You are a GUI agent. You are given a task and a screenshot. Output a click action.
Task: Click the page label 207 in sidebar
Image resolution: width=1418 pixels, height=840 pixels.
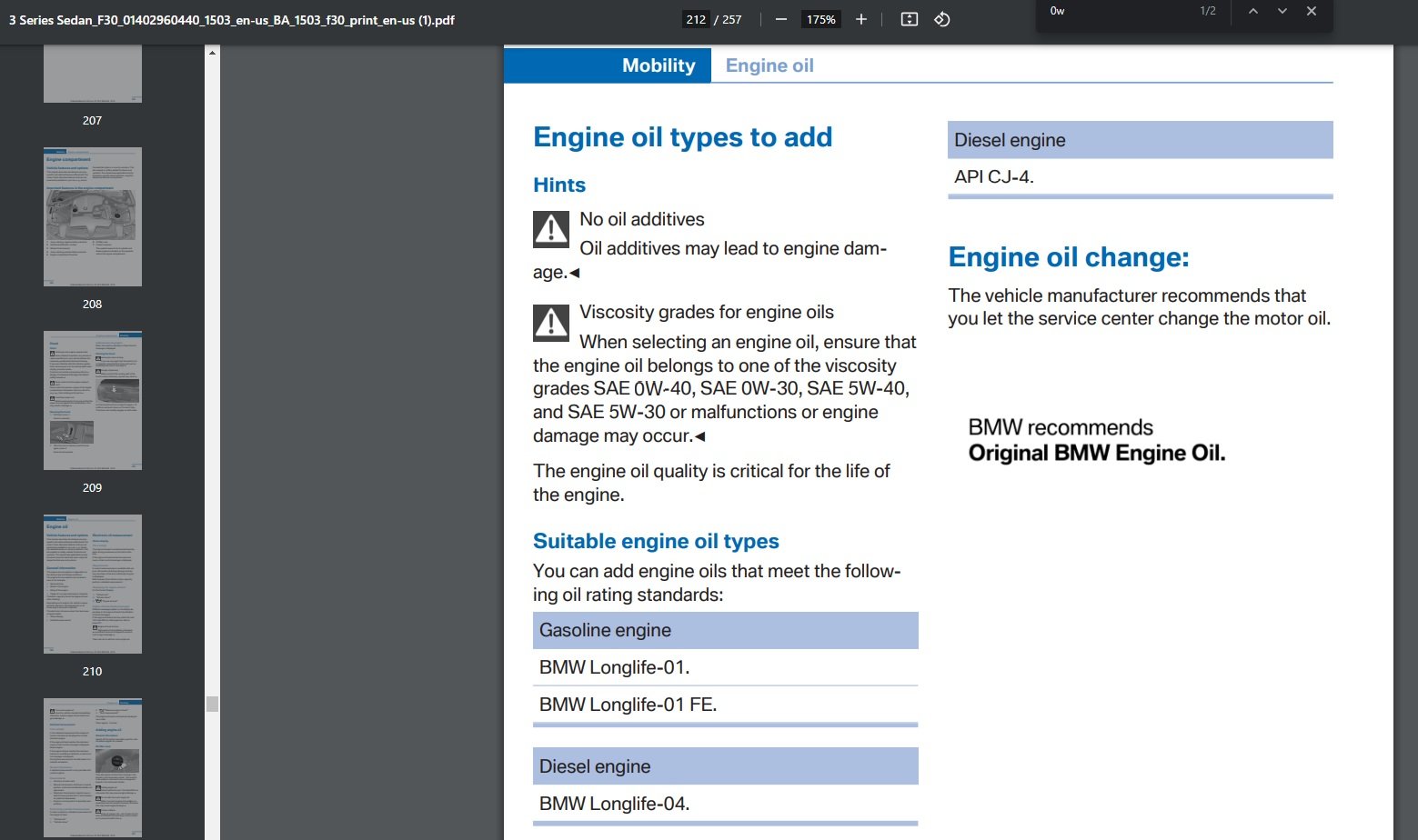click(x=92, y=120)
